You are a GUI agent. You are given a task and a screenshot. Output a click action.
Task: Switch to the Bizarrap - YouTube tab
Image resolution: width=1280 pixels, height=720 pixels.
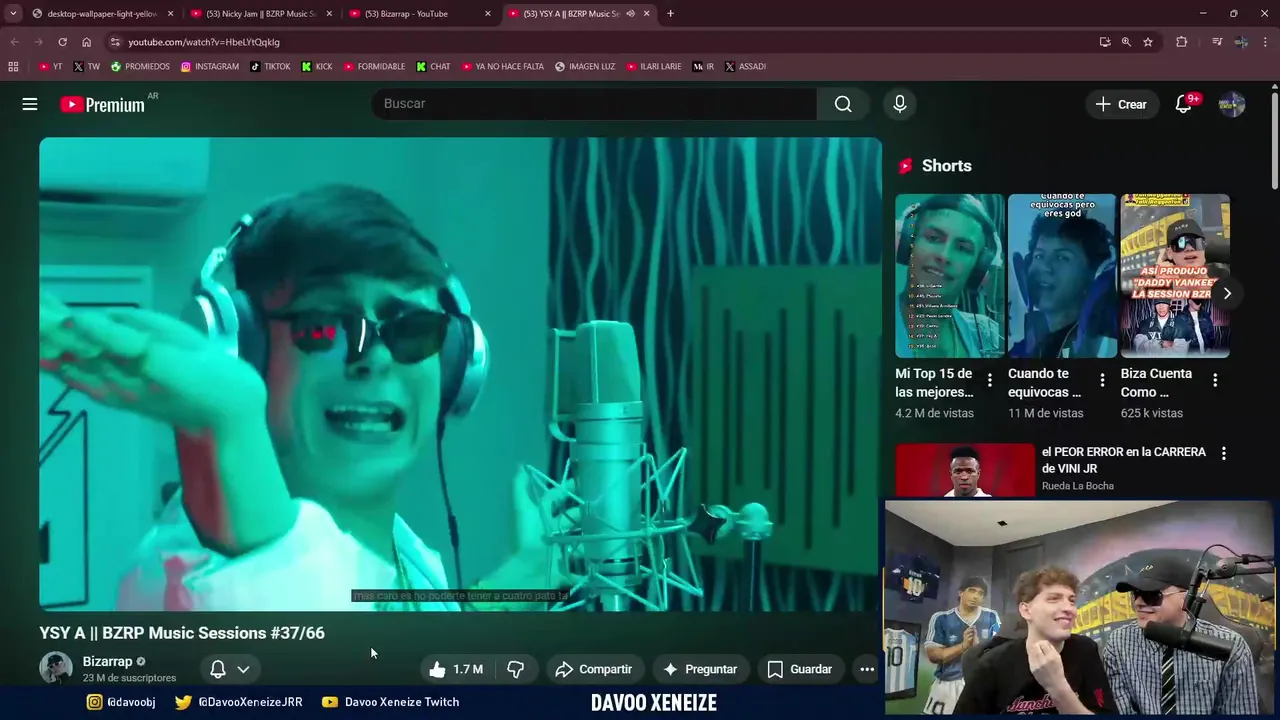click(x=418, y=14)
